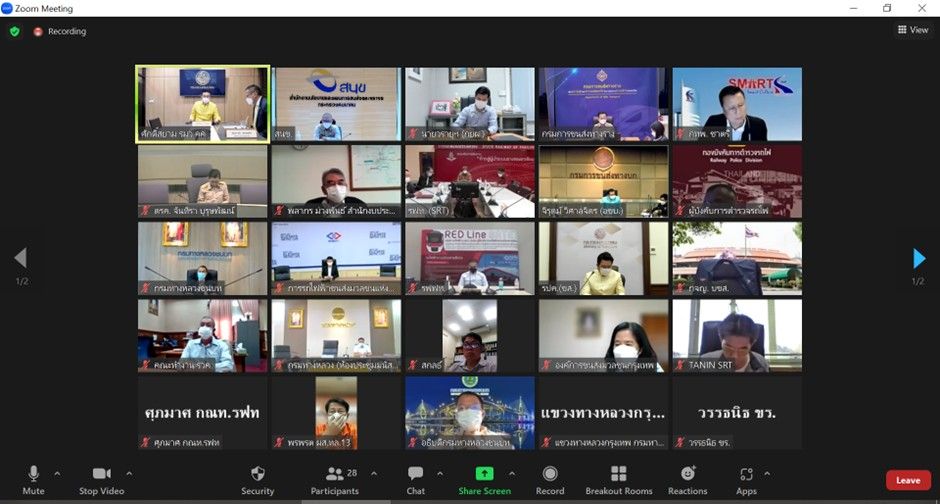Open the Apps panel
The width and height of the screenshot is (940, 504).
[x=746, y=478]
